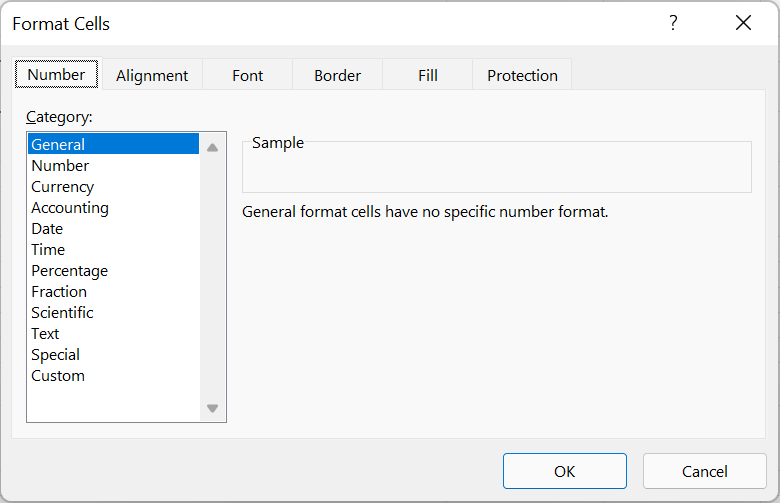Switch to the Number tab
The height and width of the screenshot is (503, 780).
[56, 74]
